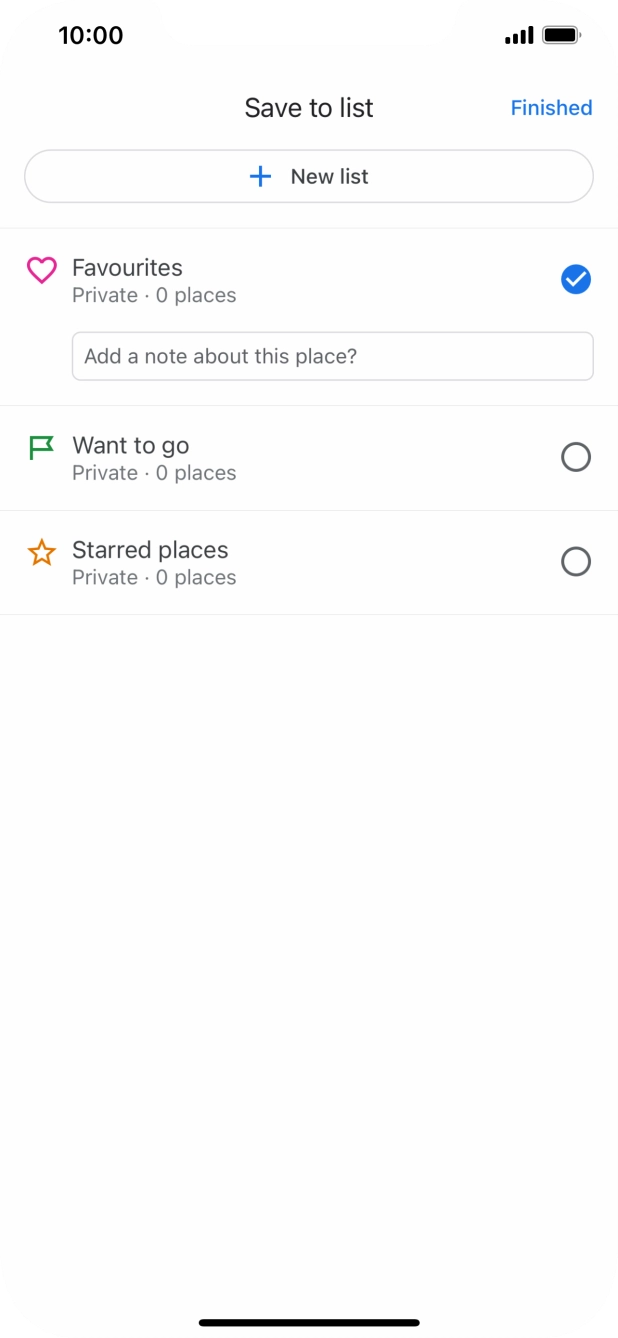Focus the Add a note field

[x=332, y=356]
